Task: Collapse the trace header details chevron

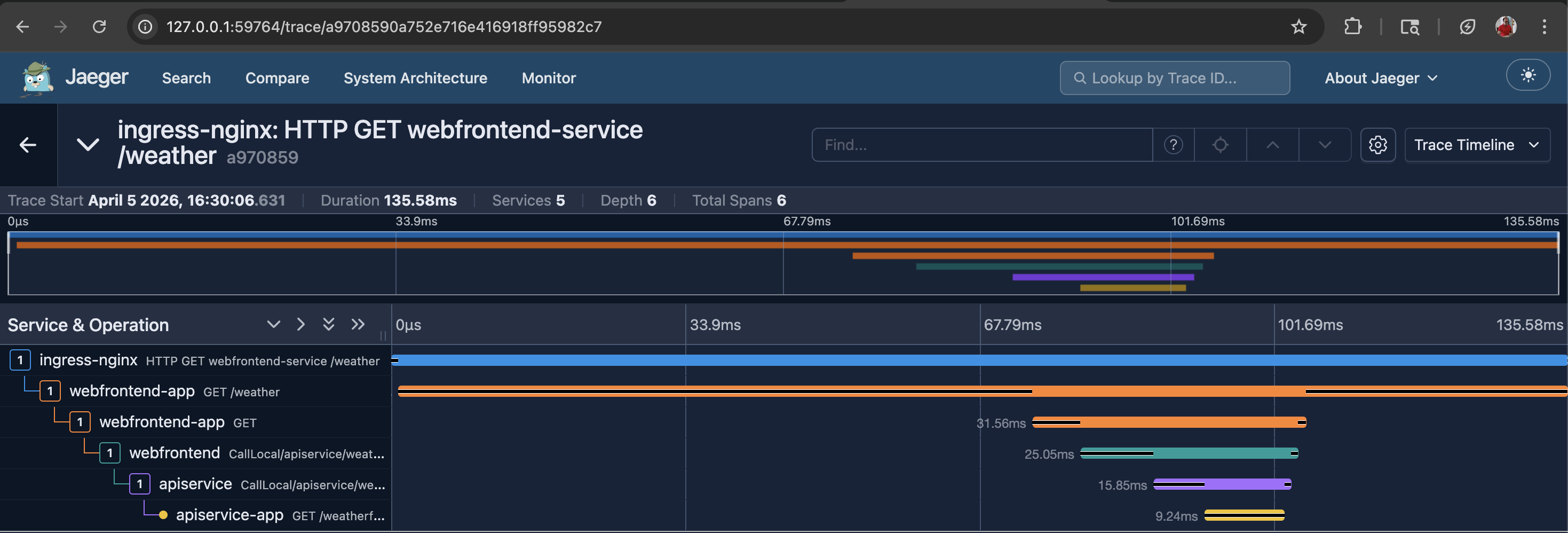Action: (88, 145)
